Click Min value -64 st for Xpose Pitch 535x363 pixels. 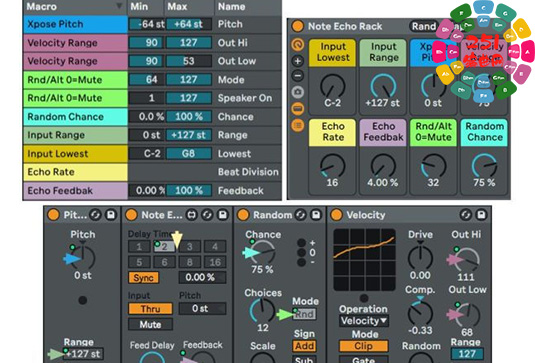pos(147,24)
